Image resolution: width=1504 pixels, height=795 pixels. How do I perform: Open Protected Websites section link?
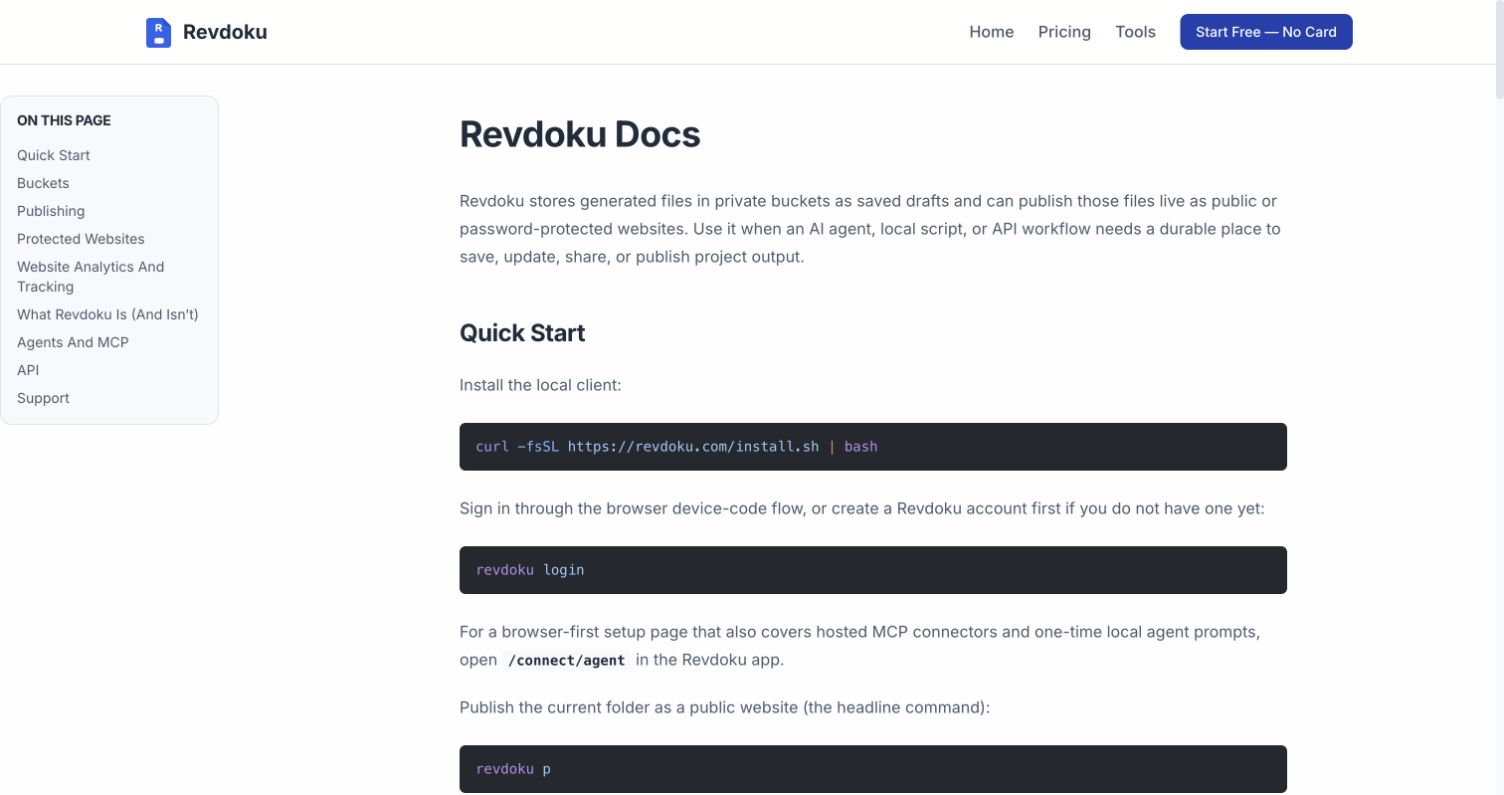tap(81, 239)
